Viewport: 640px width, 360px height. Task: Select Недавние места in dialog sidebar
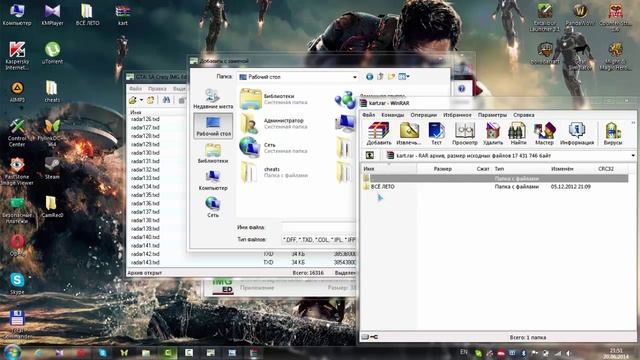tap(213, 98)
